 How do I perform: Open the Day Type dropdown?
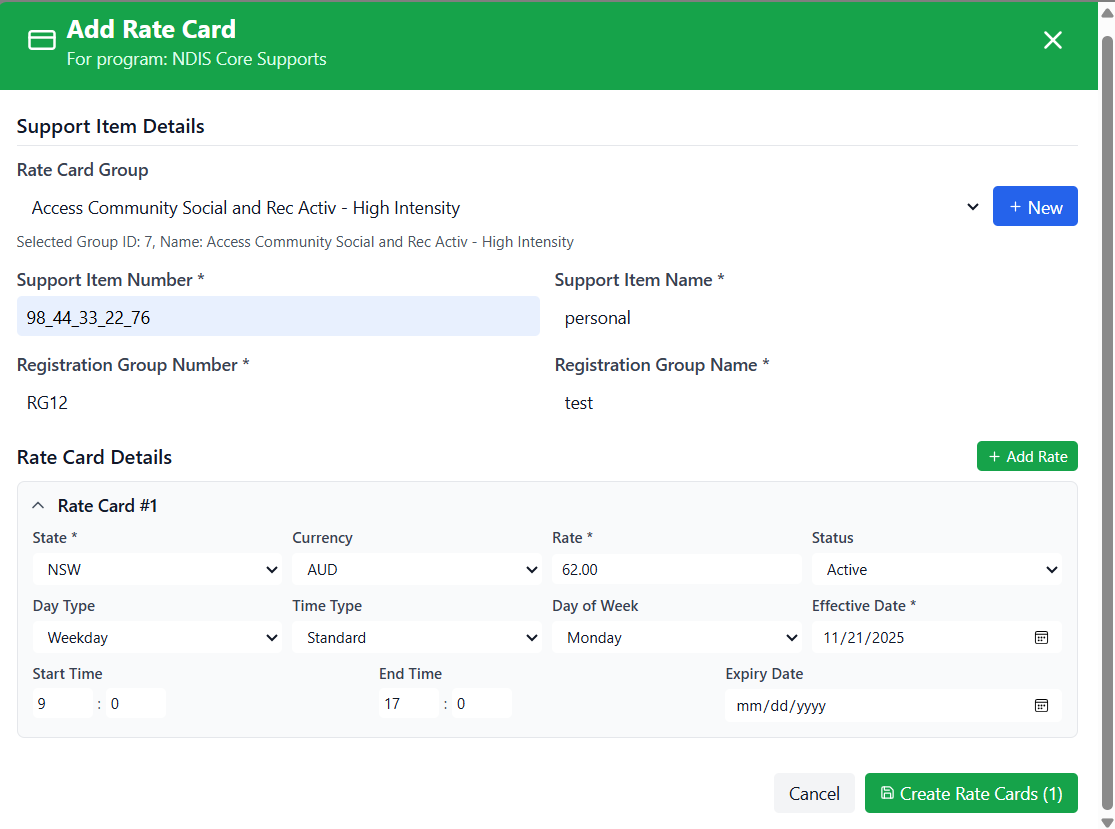[x=156, y=638]
